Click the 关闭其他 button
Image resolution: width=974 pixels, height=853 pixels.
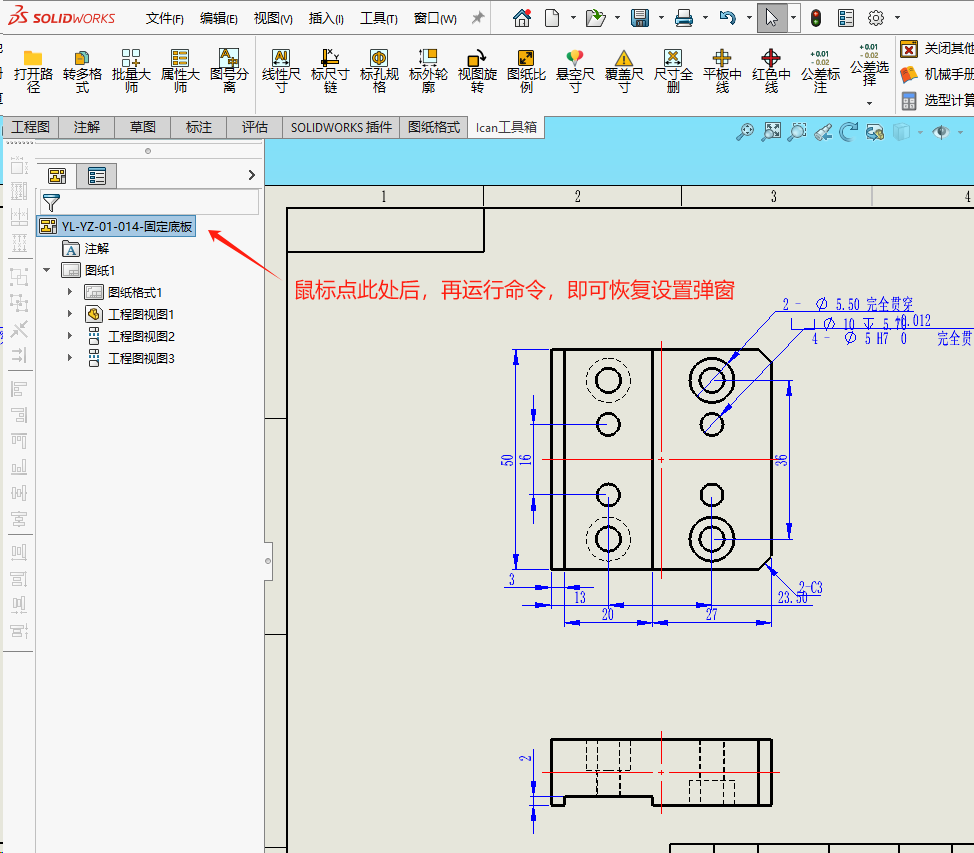click(936, 48)
